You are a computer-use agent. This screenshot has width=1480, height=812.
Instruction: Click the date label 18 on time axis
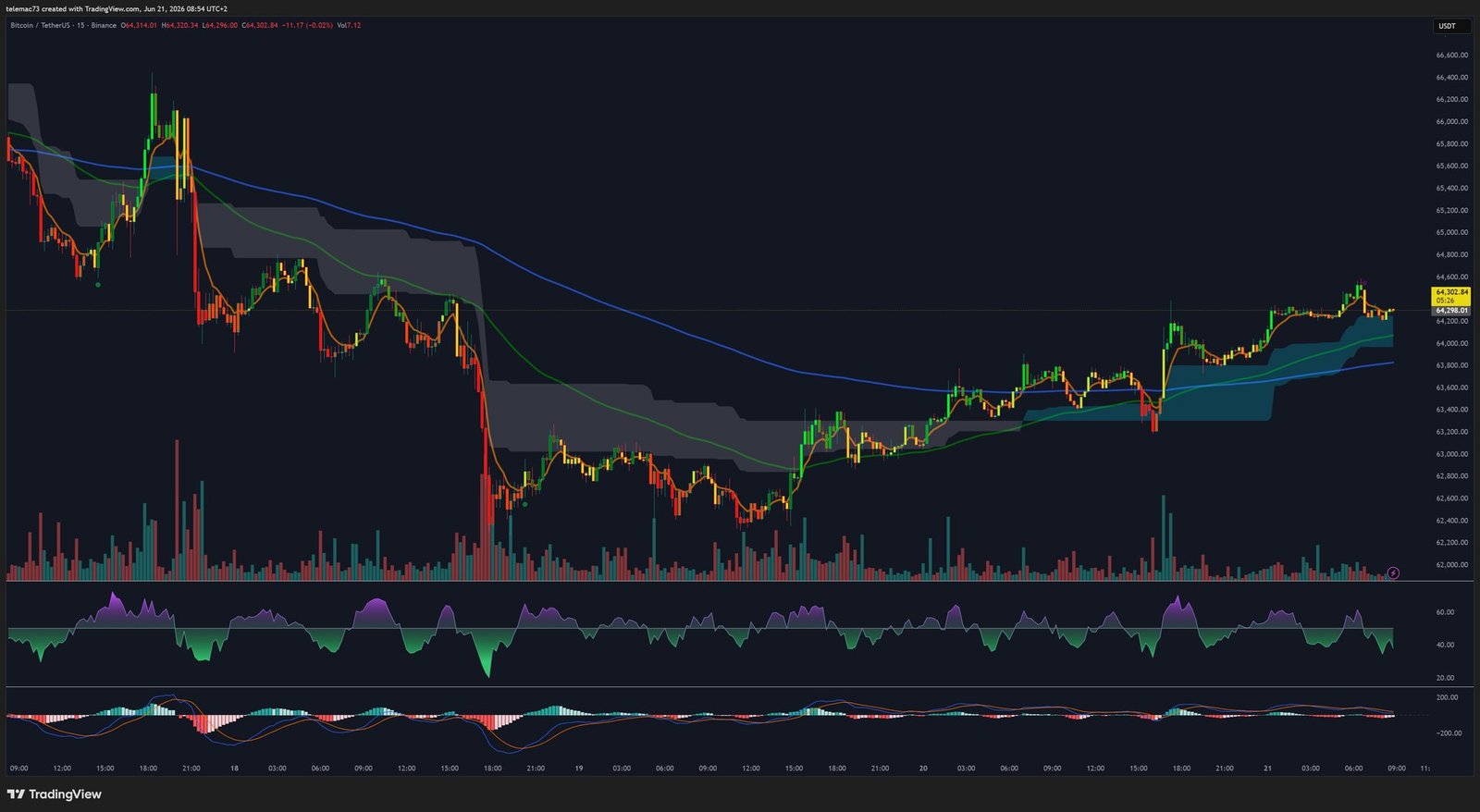[x=234, y=769]
